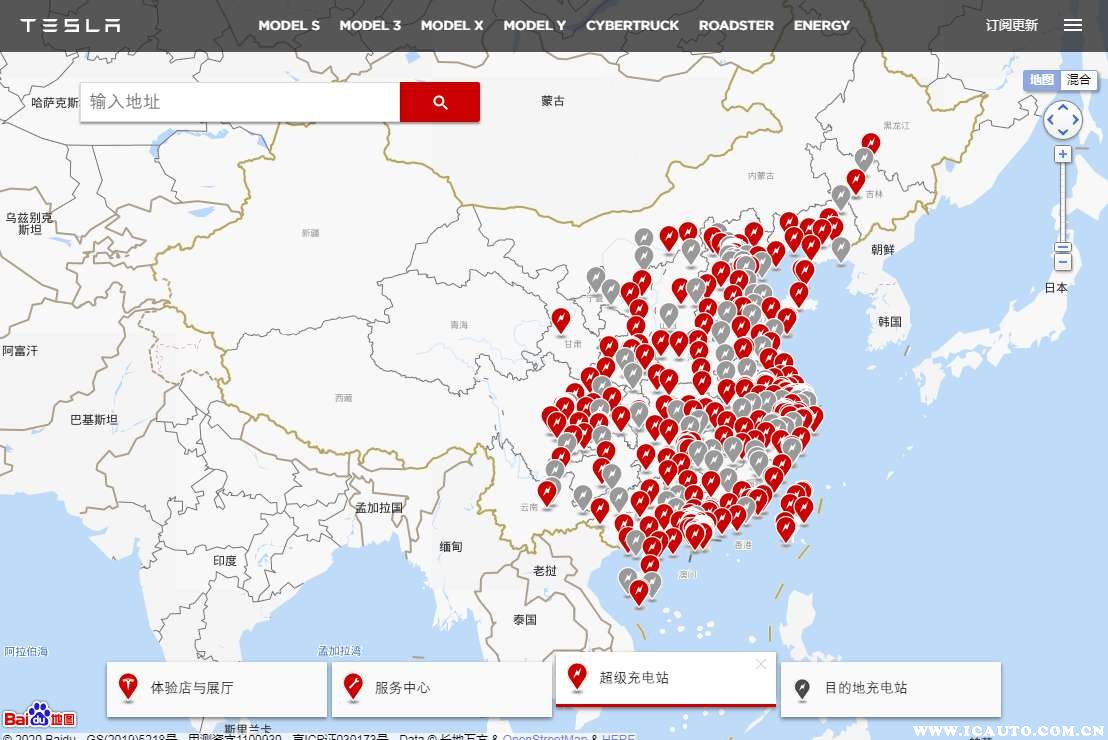Pan the map up with arrow control

(1062, 107)
